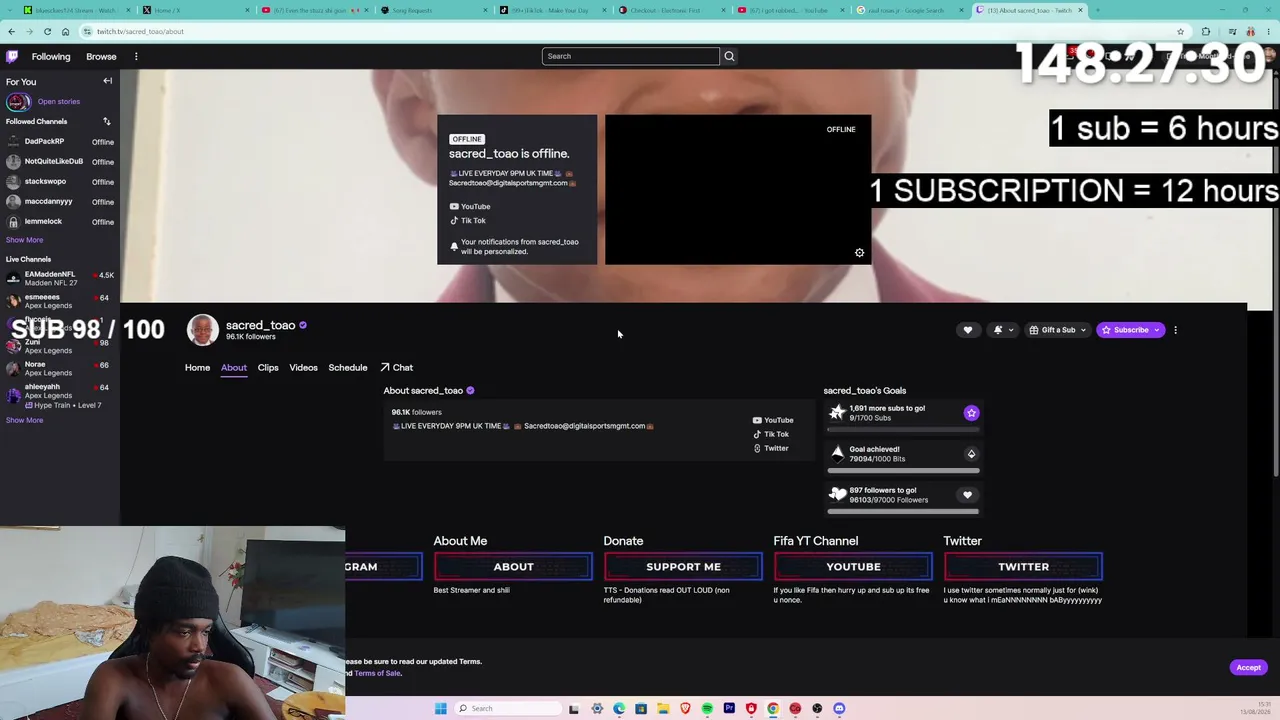This screenshot has width=1280, height=720.
Task: Open NotQuiteLikeDuB channel in sidebar
Action: pyautogui.click(x=60, y=162)
